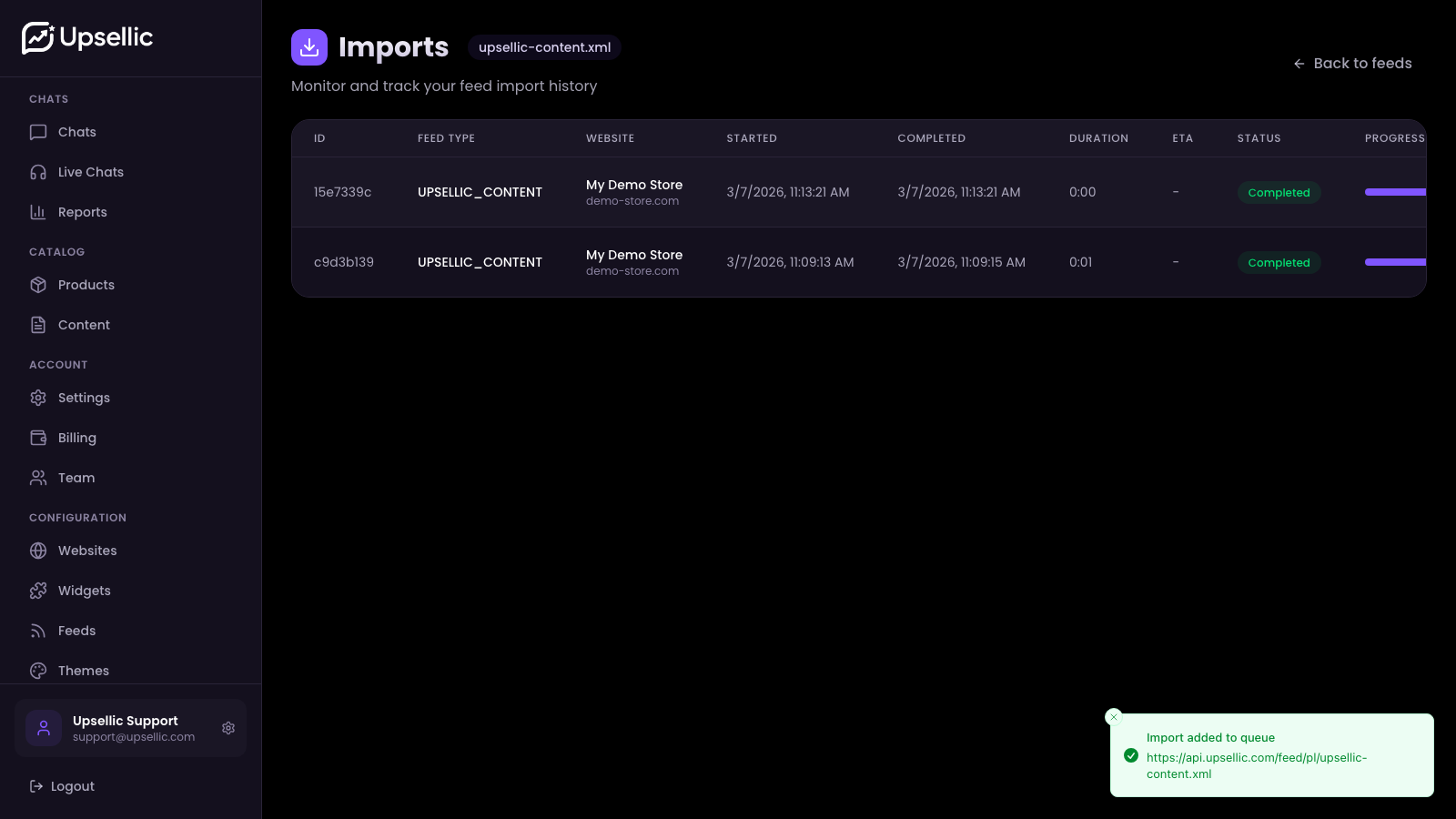This screenshot has width=1456, height=819.
Task: Open Billing from the Account menu
Action: pos(76,438)
